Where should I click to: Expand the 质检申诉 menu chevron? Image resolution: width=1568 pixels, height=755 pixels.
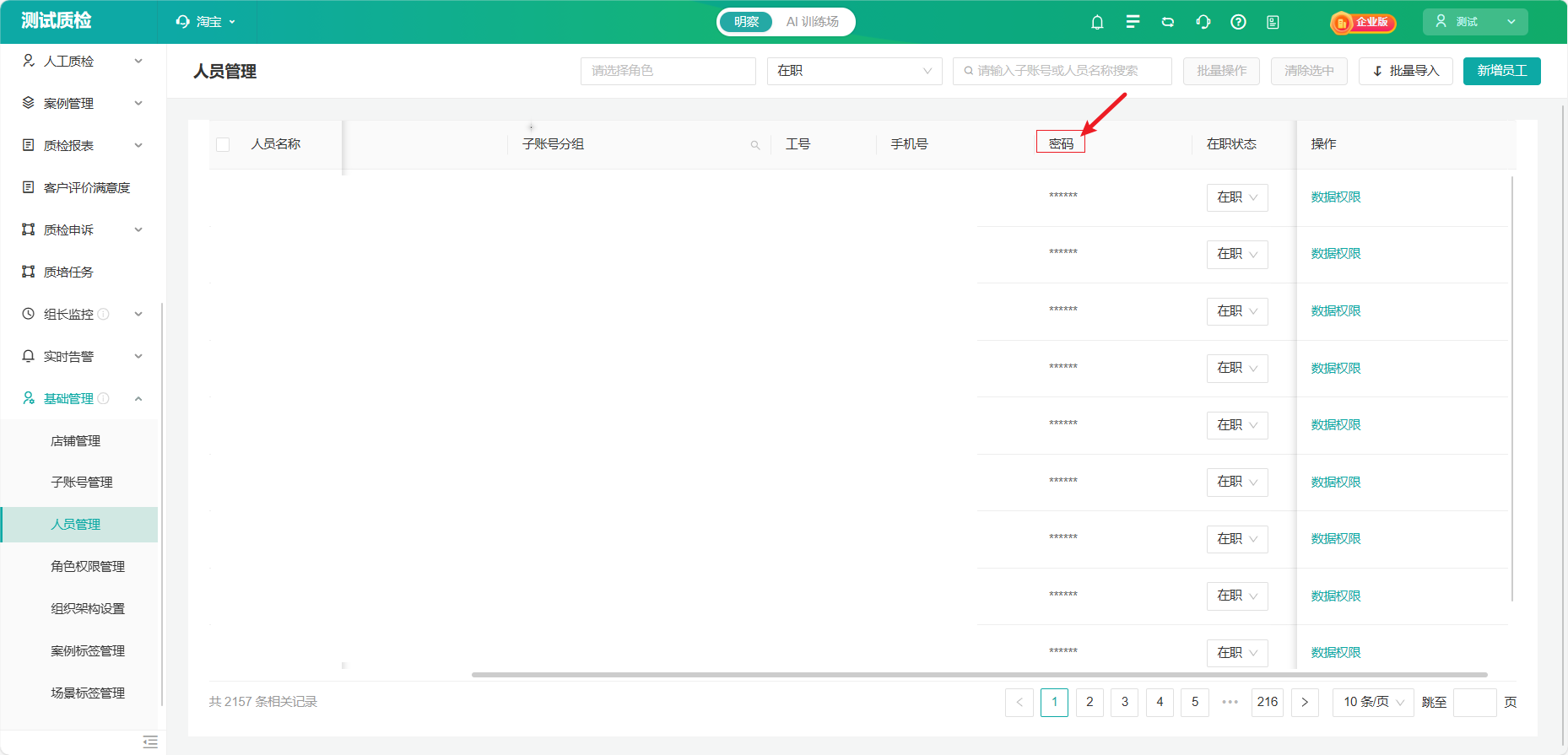(x=138, y=229)
